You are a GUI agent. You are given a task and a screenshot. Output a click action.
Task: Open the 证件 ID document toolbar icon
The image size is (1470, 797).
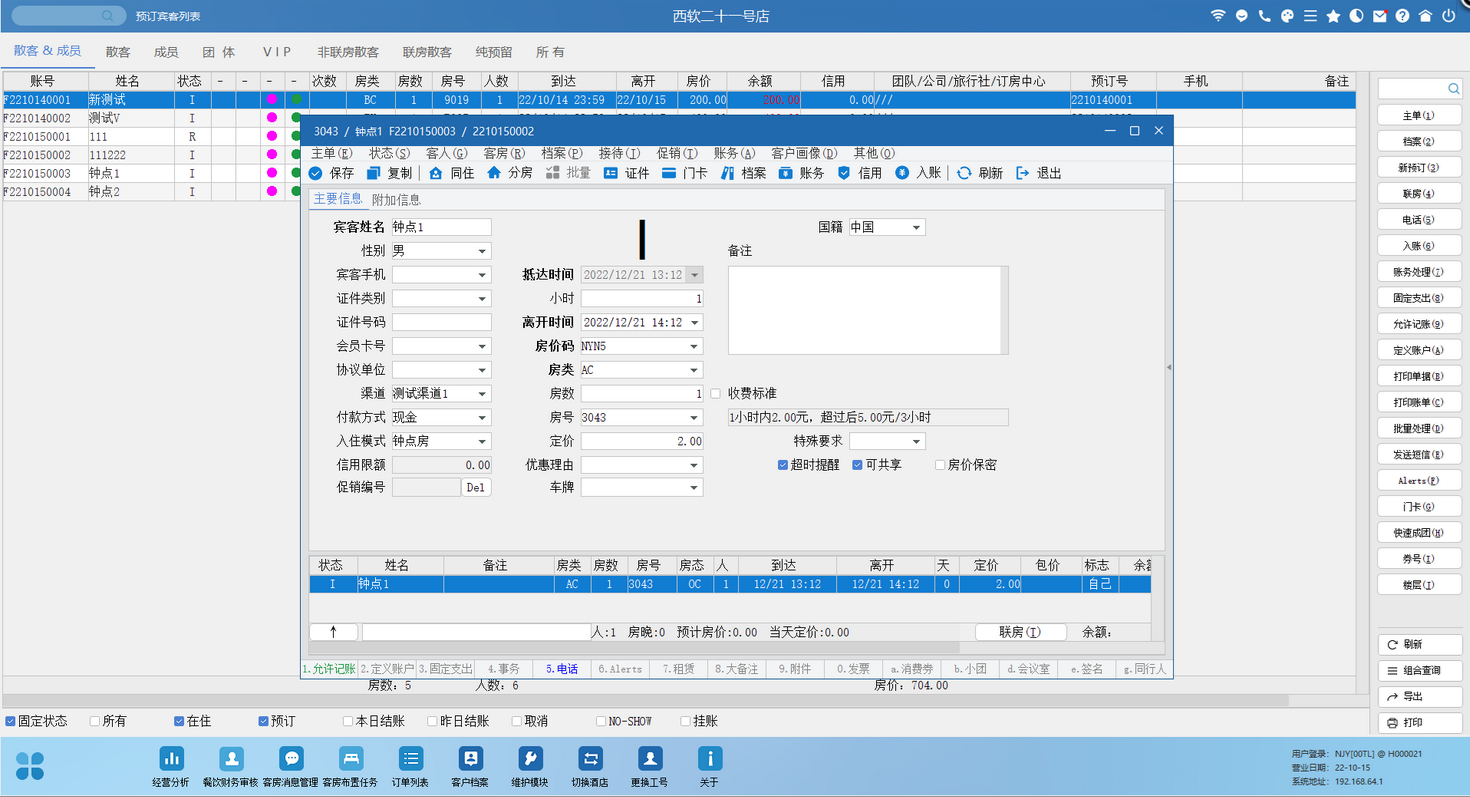click(610, 173)
